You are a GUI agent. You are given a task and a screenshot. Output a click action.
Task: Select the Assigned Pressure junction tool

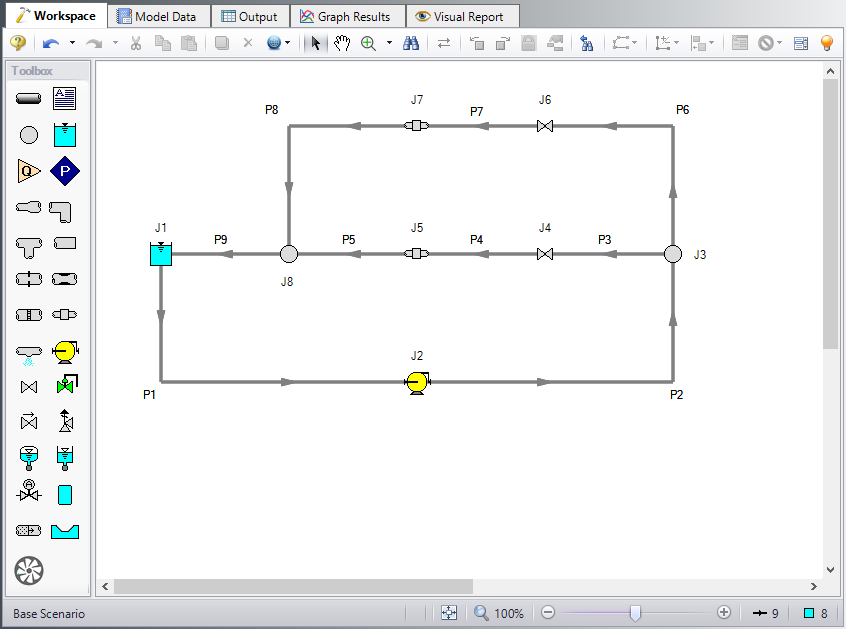65,171
